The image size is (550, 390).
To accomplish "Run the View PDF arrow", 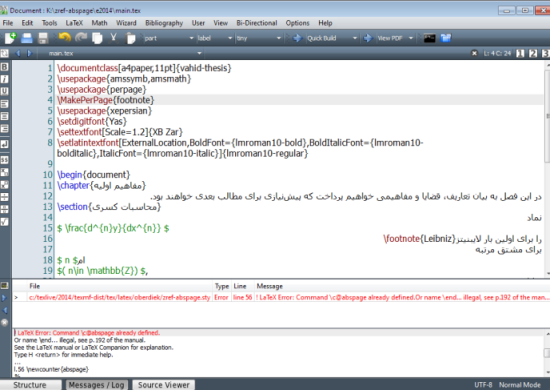I will click(x=368, y=38).
